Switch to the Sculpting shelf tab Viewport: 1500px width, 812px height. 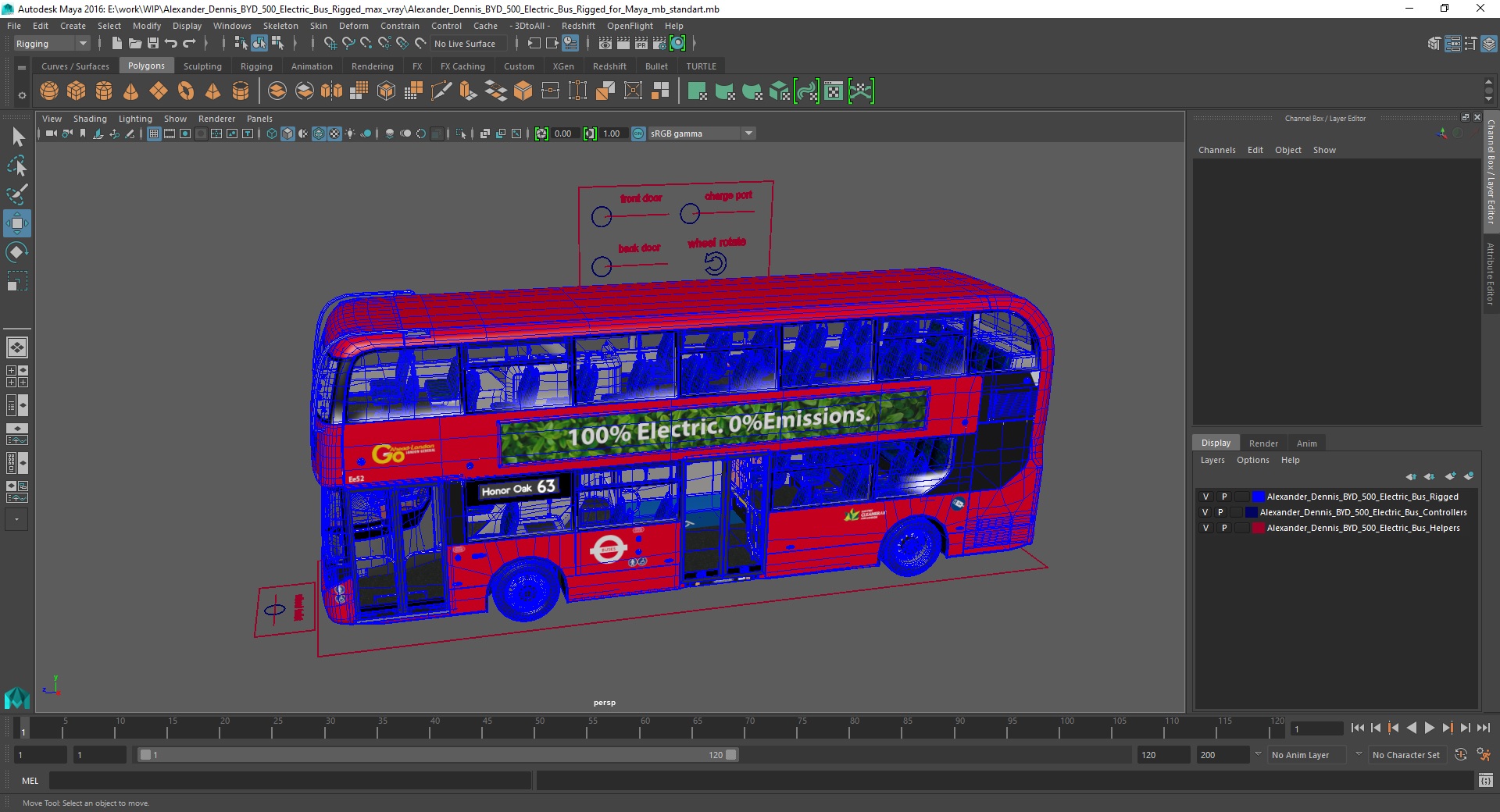coord(202,66)
